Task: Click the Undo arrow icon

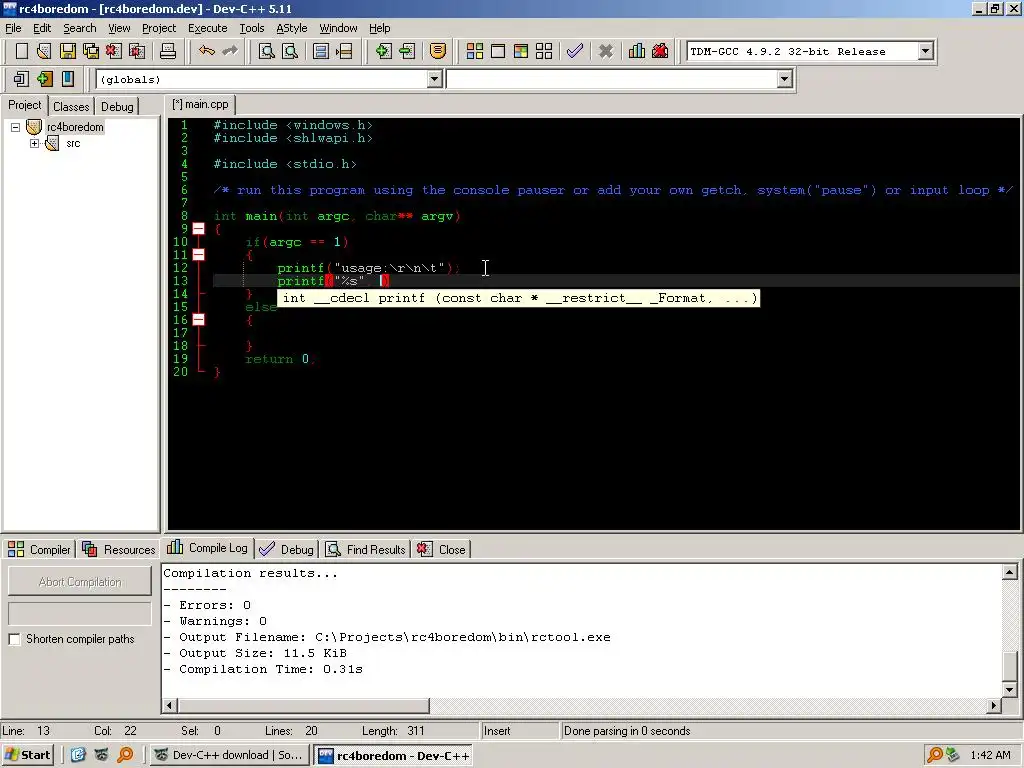Action: coord(206,51)
